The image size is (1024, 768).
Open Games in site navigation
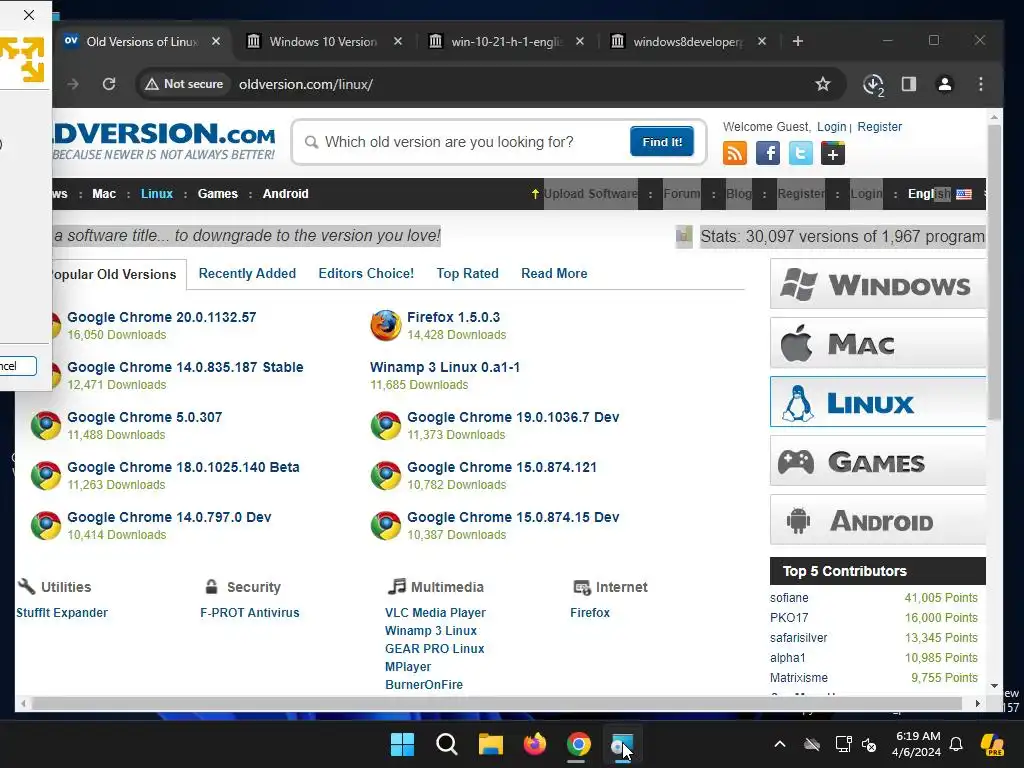(217, 193)
